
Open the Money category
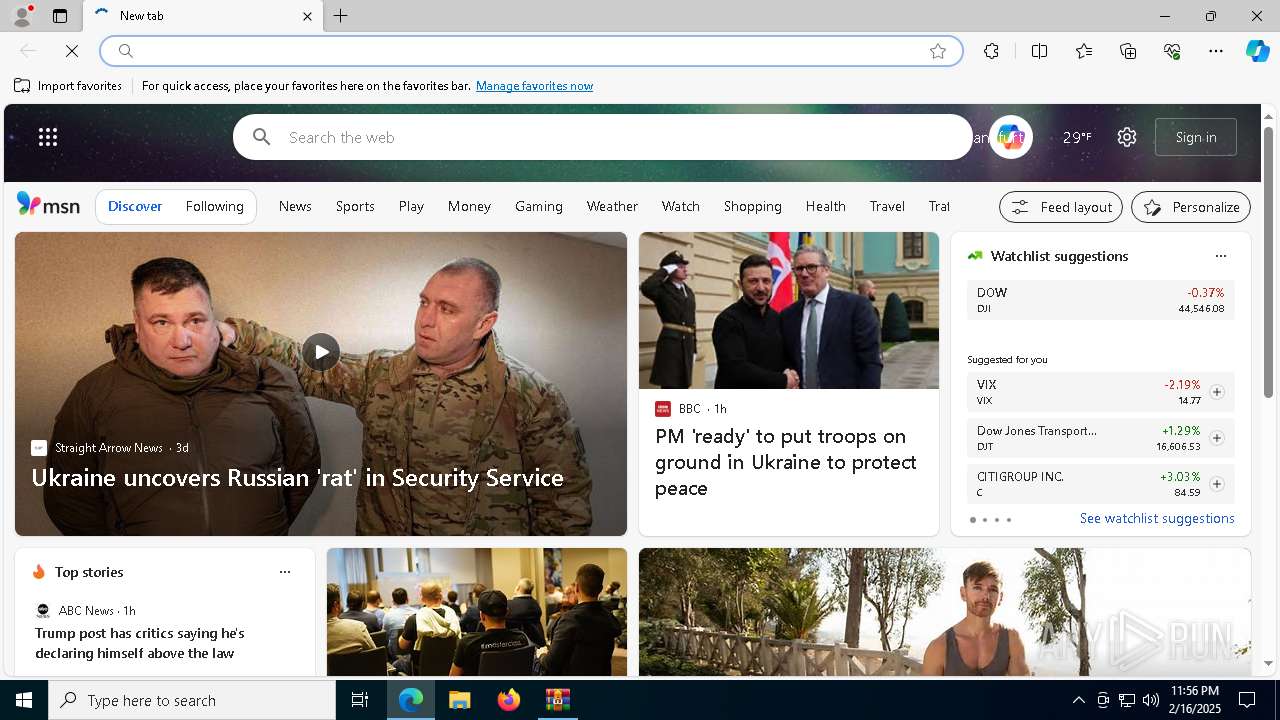tap(469, 206)
